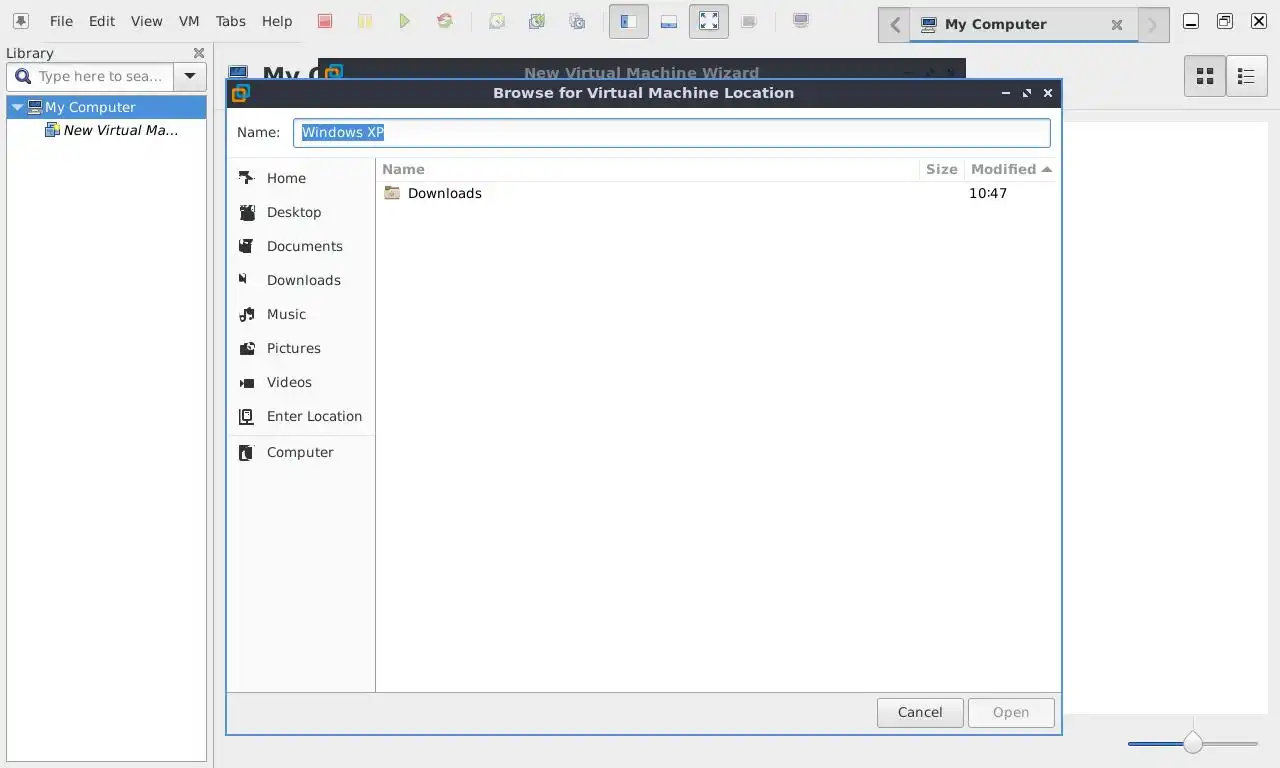Close the Browse for Virtual Machine Location dialog

pyautogui.click(x=1048, y=93)
